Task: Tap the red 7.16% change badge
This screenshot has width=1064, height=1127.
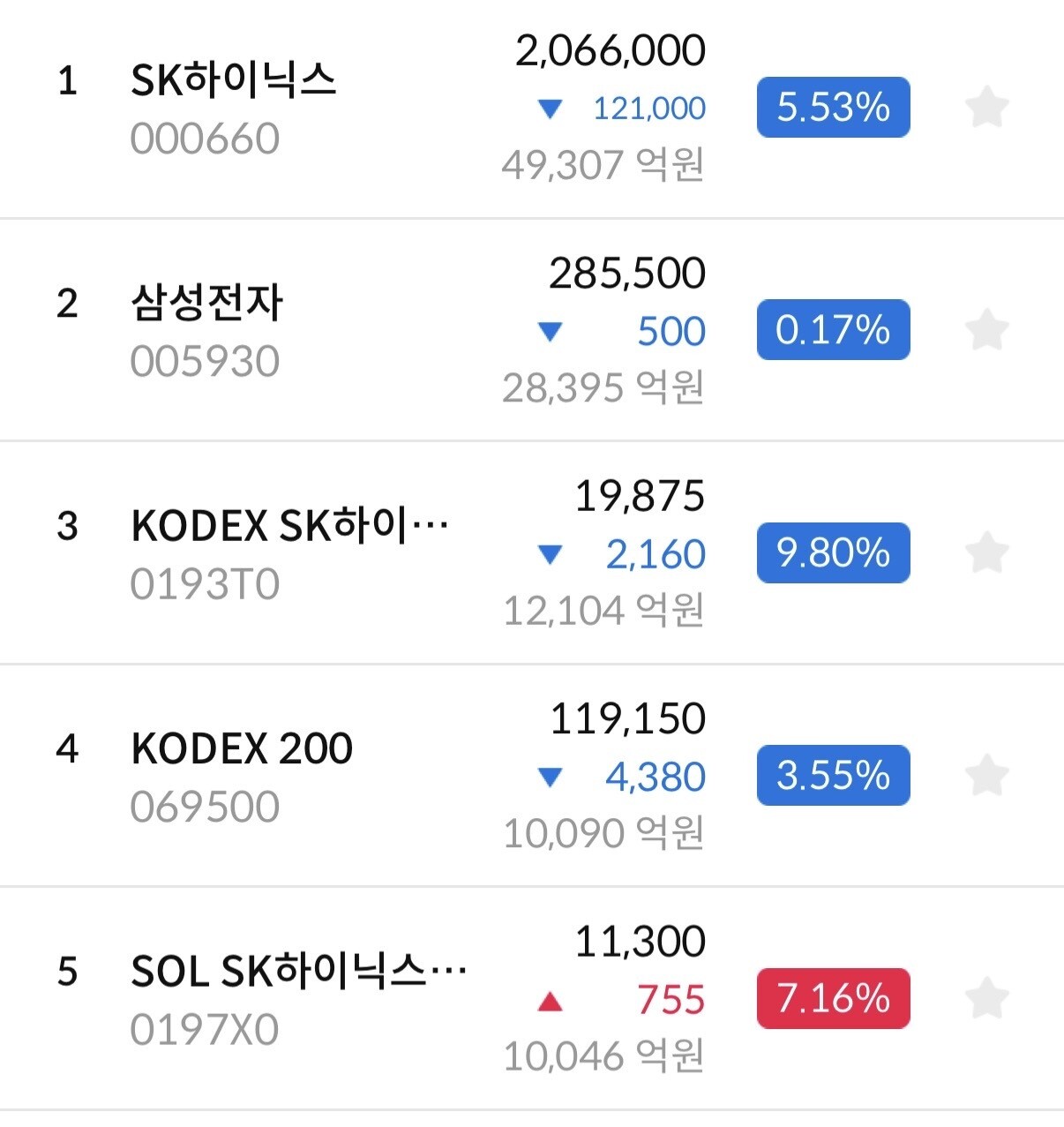Action: tap(833, 998)
